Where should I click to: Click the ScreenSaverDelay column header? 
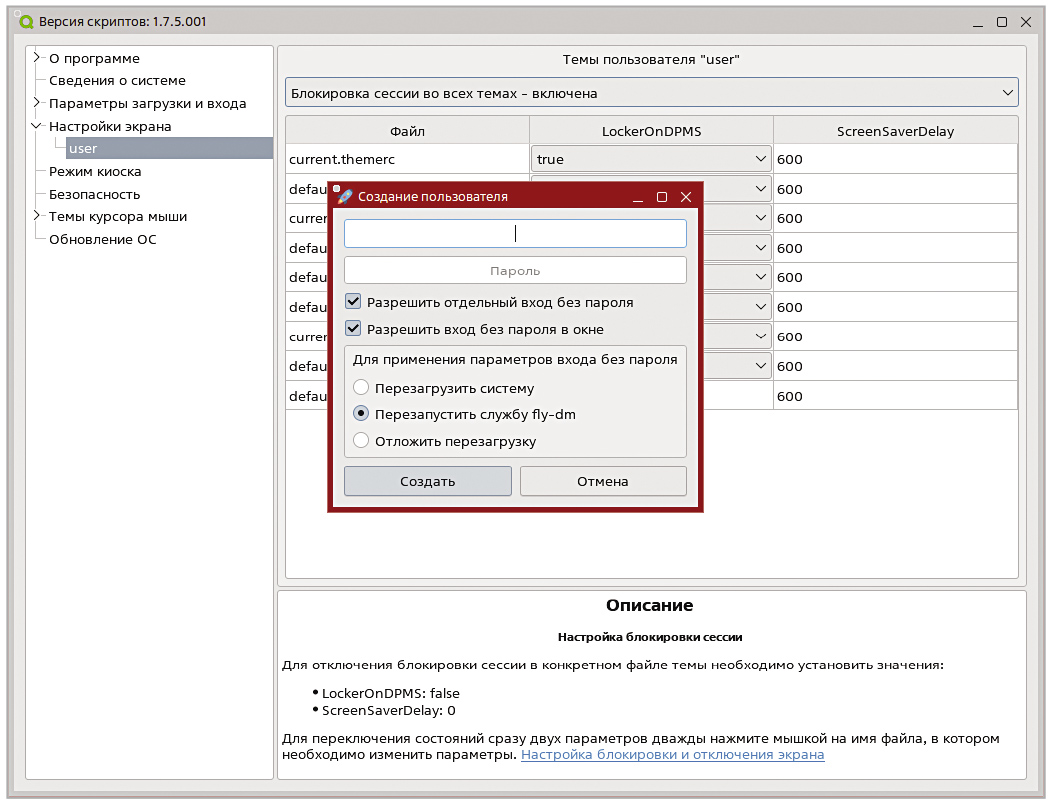pos(895,131)
